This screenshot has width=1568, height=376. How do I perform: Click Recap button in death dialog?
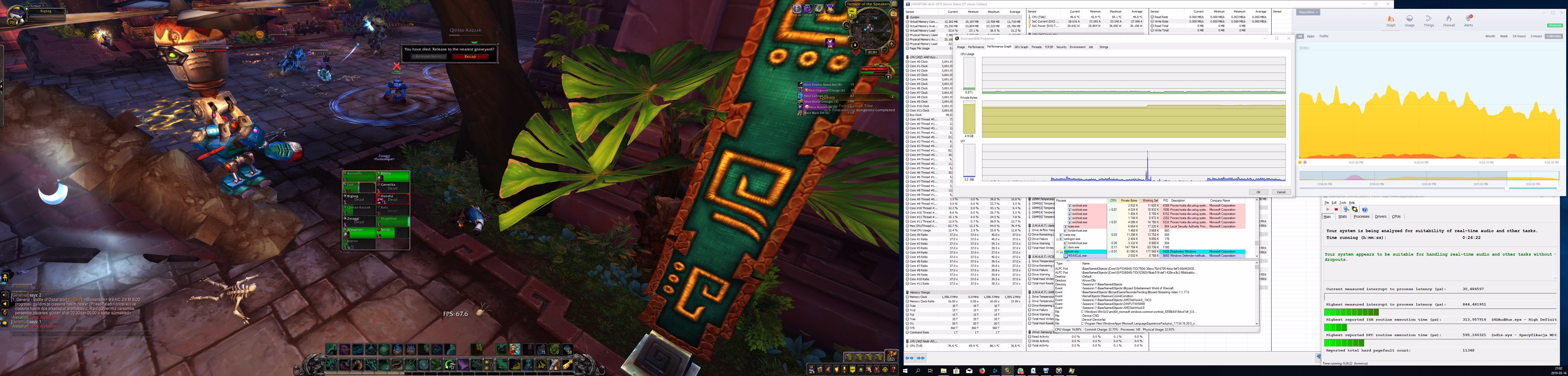pyautogui.click(x=470, y=57)
